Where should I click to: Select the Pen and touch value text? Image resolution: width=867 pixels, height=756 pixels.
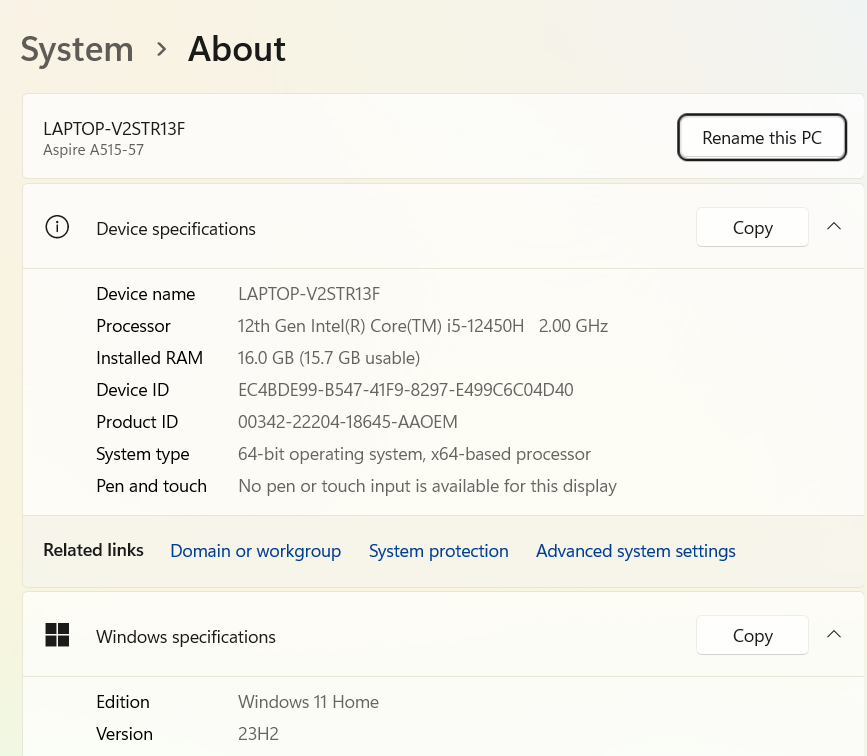pyautogui.click(x=427, y=486)
